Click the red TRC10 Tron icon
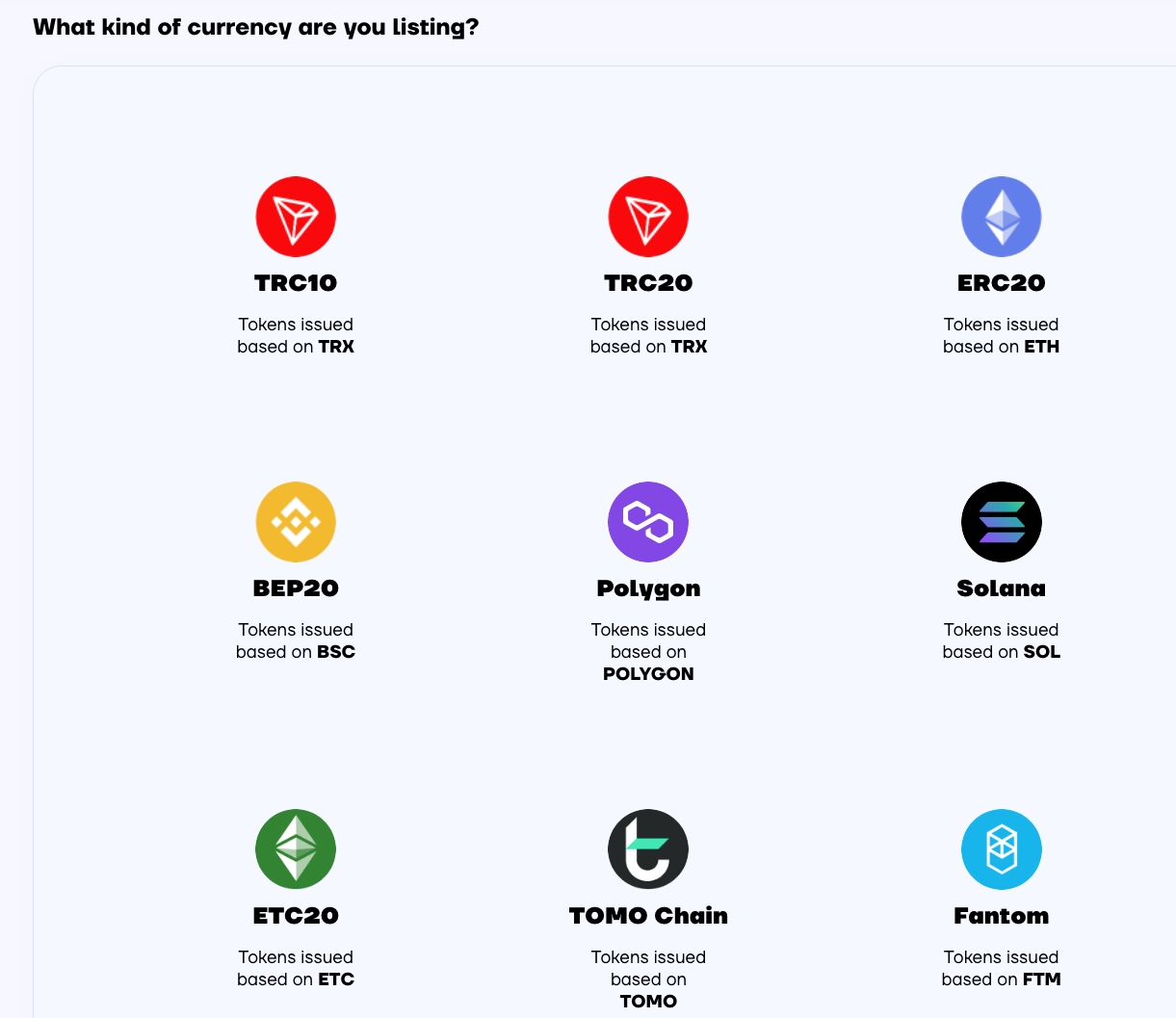Viewport: 1176px width, 1018px height. tap(296, 217)
